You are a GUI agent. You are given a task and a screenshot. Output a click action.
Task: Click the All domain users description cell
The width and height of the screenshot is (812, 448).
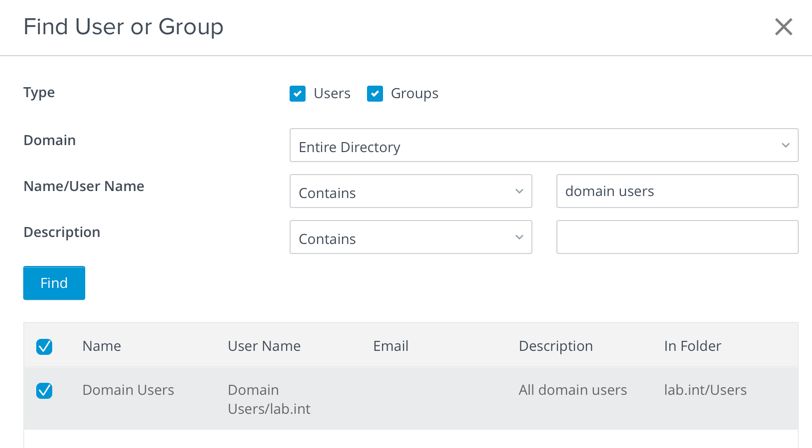pyautogui.click(x=572, y=390)
